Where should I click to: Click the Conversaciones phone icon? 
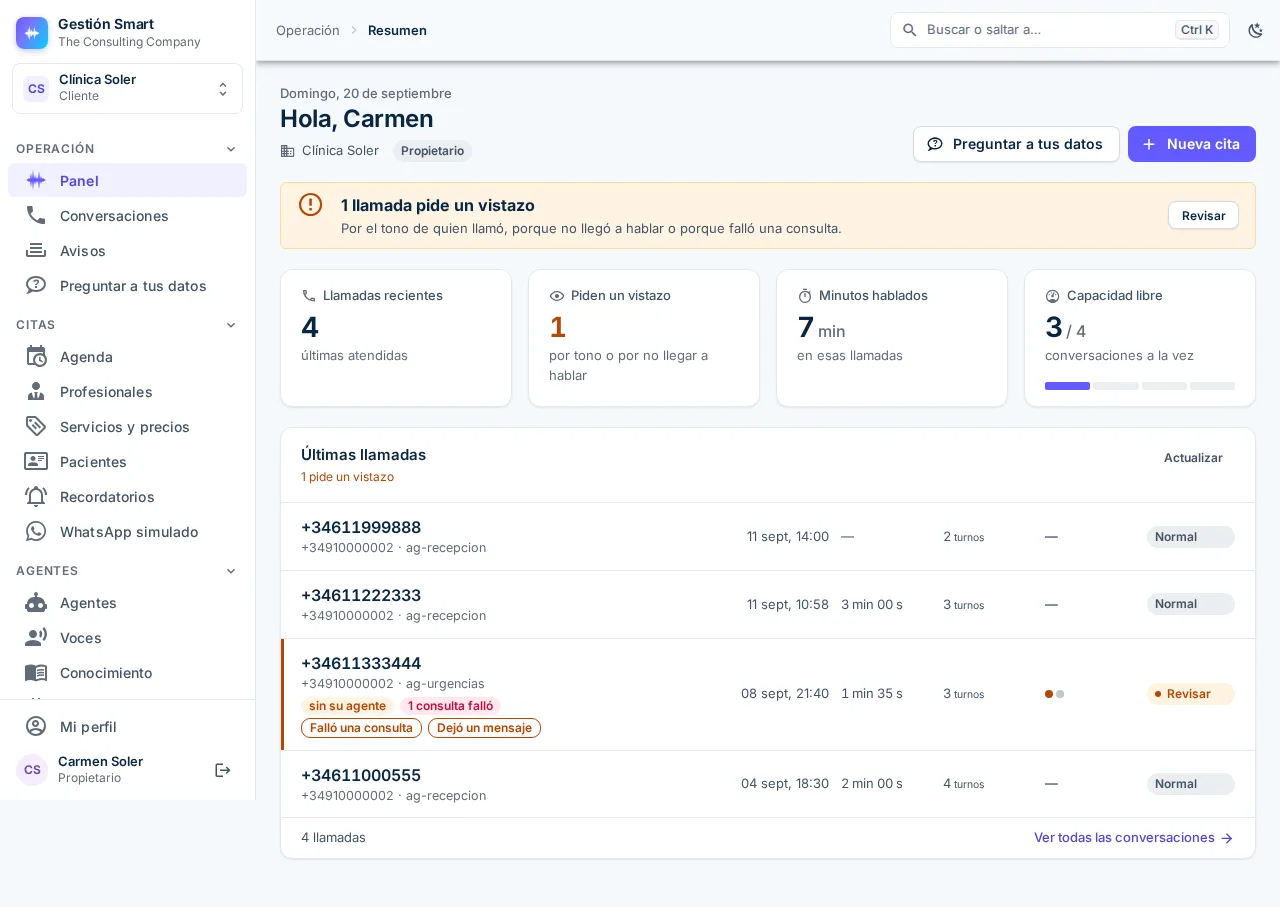click(36, 215)
